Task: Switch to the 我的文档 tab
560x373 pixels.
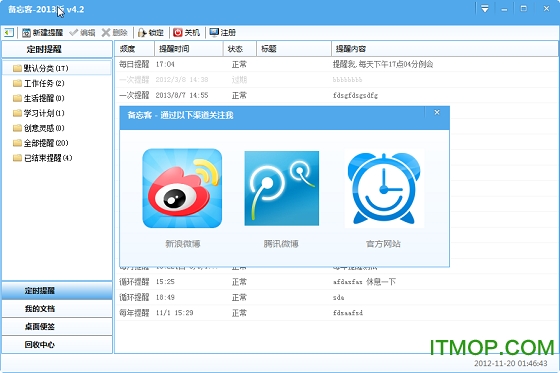Action: [57, 308]
